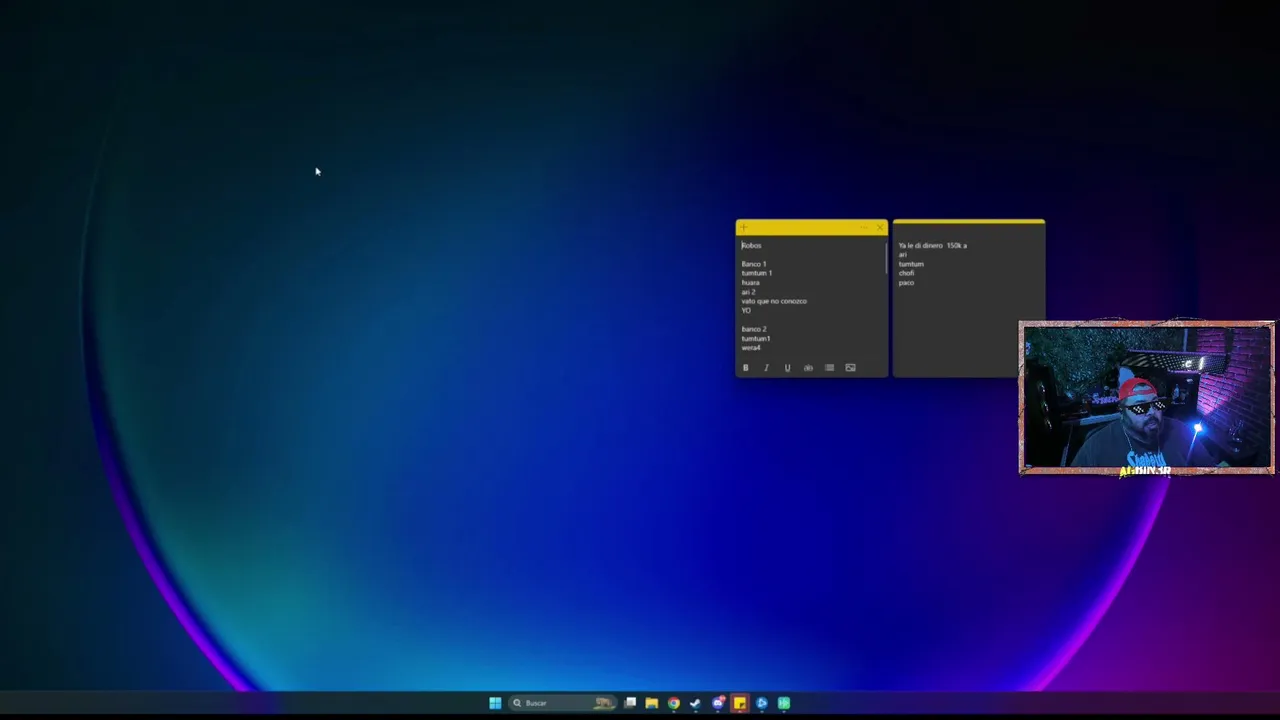
Task: Click the "Ya le di dinero 150k a" line
Action: [933, 245]
